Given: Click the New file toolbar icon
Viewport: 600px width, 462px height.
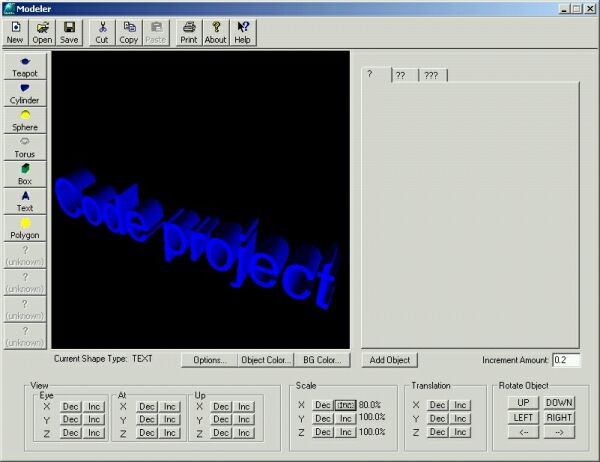Looking at the screenshot, I should (x=15, y=33).
